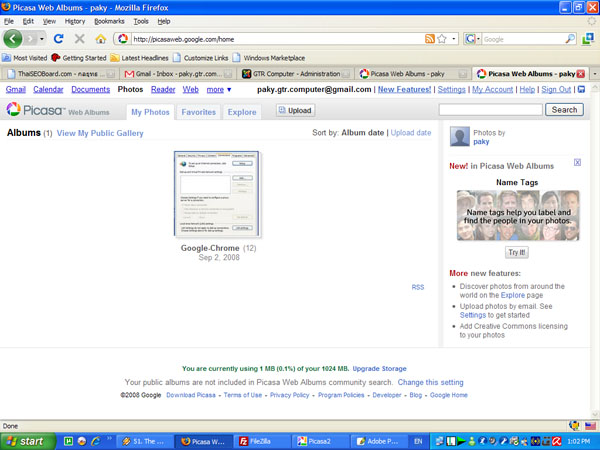Viewport: 600px width, 450px height.
Task: Open the Getting Started bookmark
Action: [x=79, y=58]
